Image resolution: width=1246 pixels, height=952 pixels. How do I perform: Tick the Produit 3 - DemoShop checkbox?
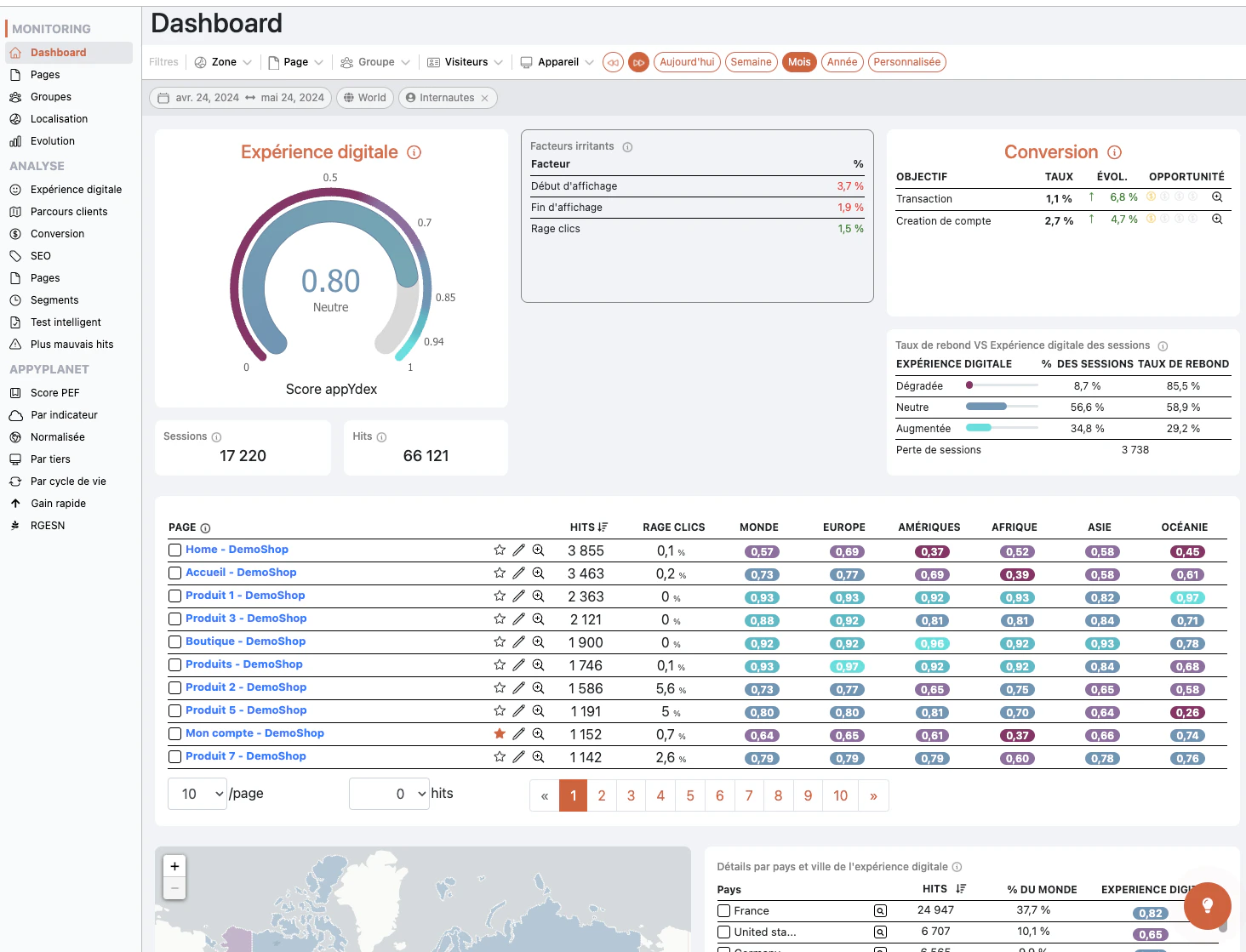click(175, 619)
